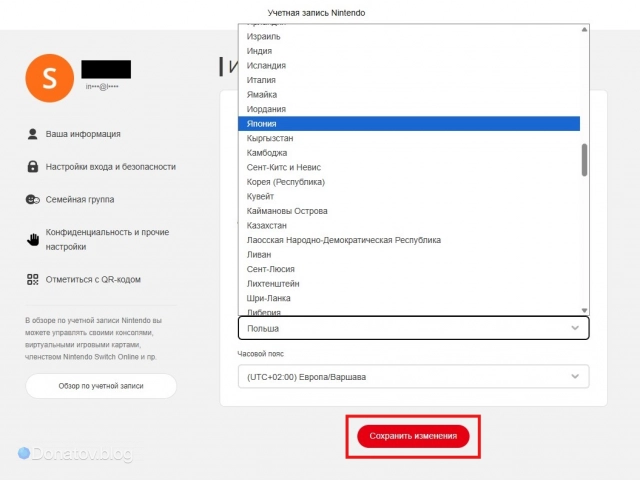The height and width of the screenshot is (480, 640).
Task: Open Конфиденциальность и прочие настройки
Action: tap(107, 240)
